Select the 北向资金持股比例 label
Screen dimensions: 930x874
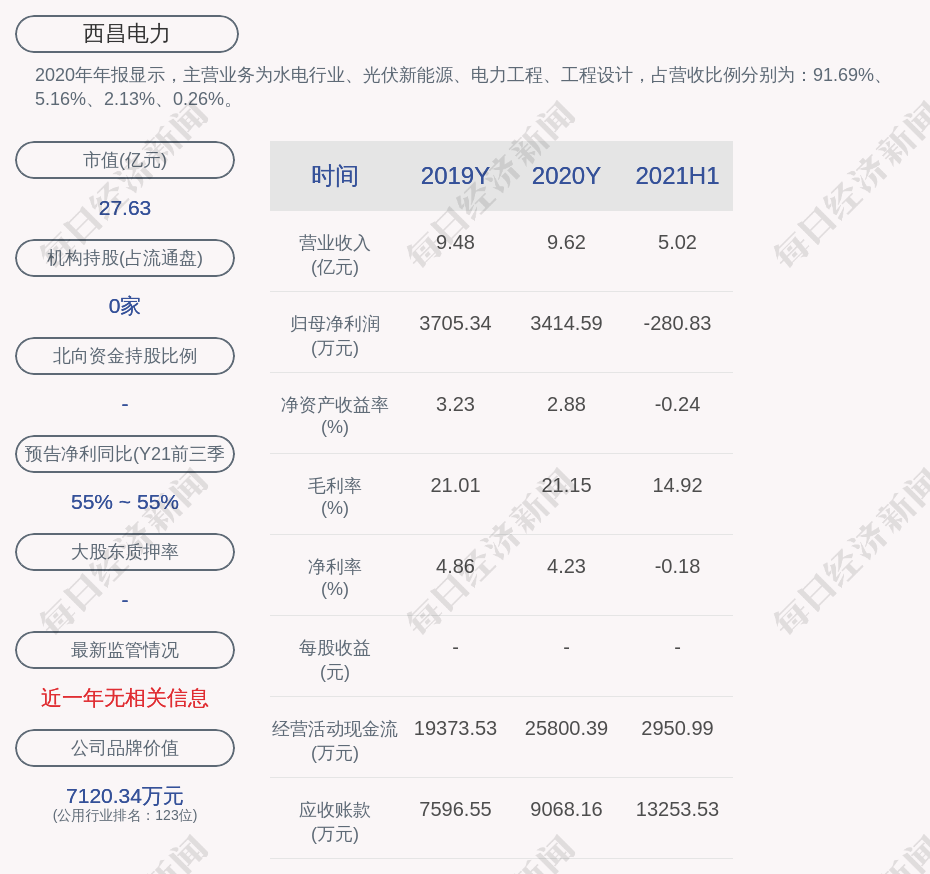pos(125,356)
